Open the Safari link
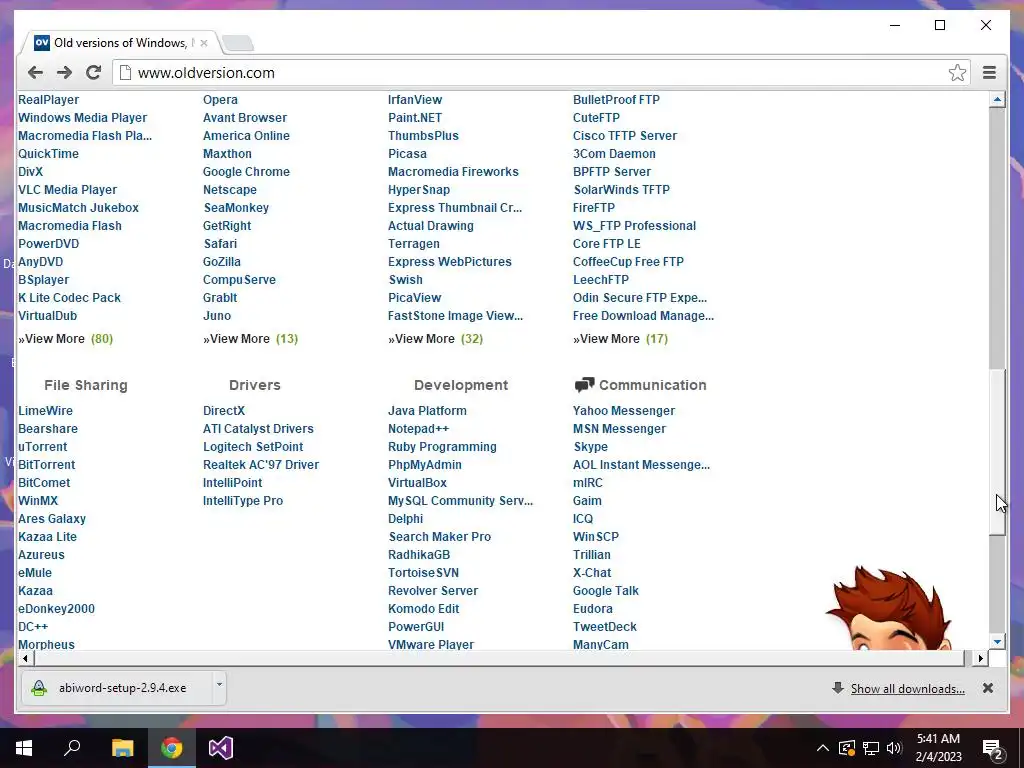1024x768 pixels. point(220,244)
